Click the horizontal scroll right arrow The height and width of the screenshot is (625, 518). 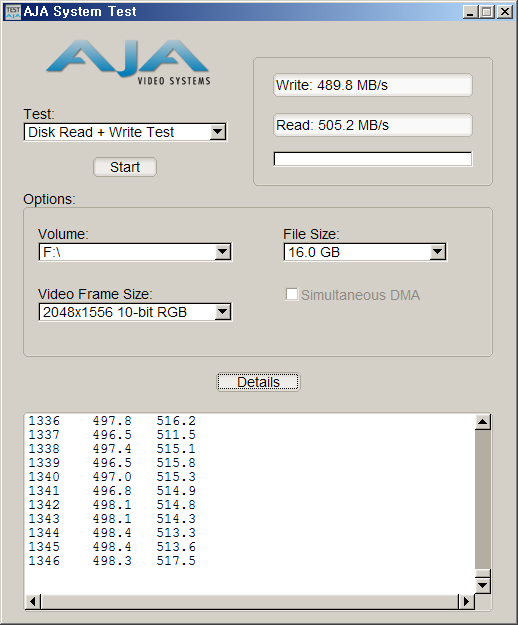tap(466, 601)
